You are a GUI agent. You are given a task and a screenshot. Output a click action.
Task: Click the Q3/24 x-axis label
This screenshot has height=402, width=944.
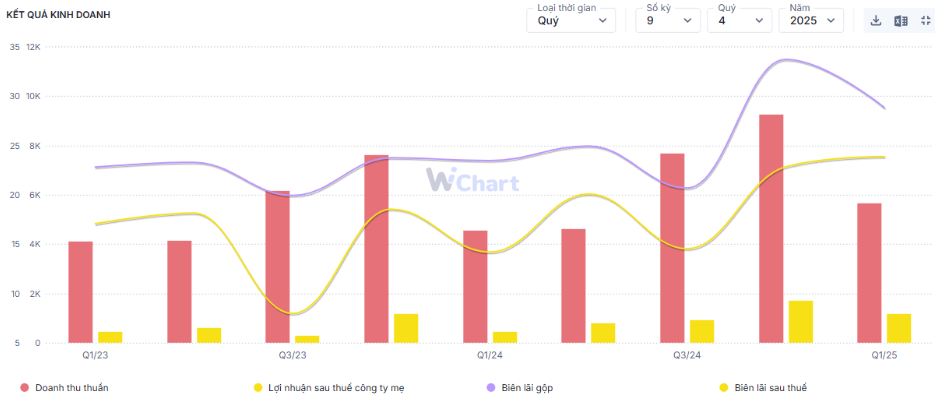pyautogui.click(x=687, y=355)
